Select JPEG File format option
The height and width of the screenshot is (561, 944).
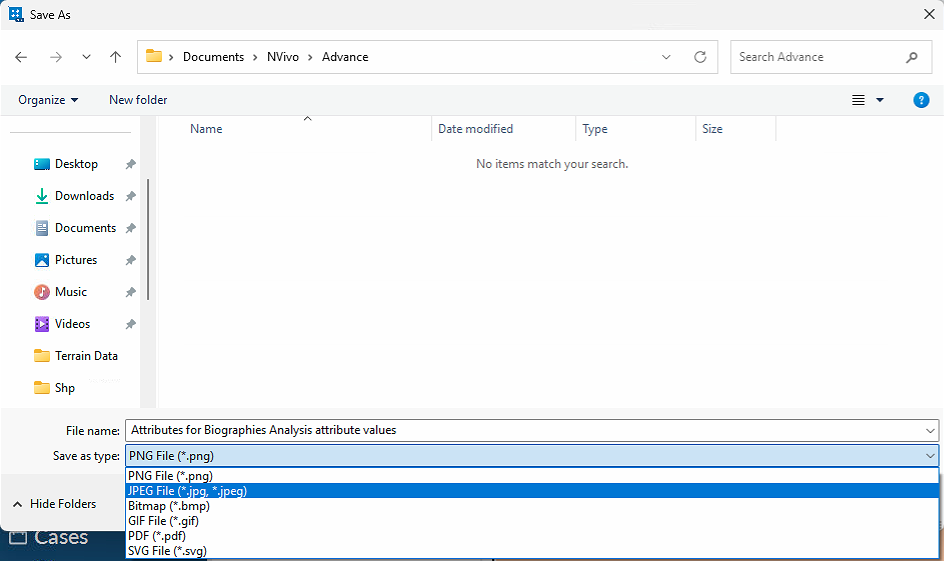click(187, 491)
